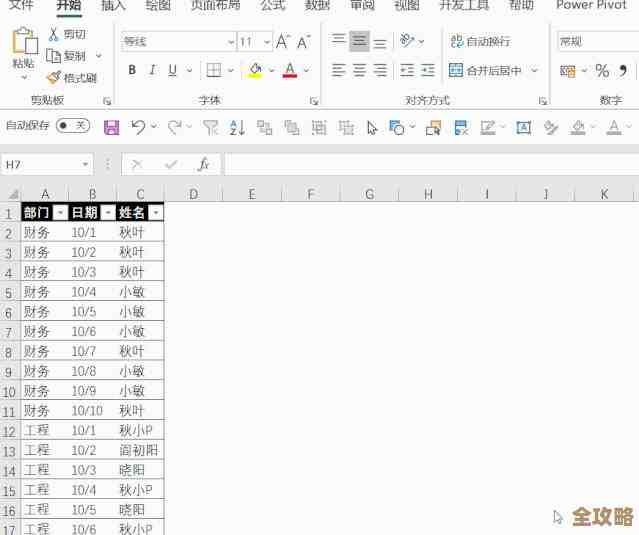Click the Cut (剪切) scissors icon
Screen dimensions: 639x535
[54, 34]
